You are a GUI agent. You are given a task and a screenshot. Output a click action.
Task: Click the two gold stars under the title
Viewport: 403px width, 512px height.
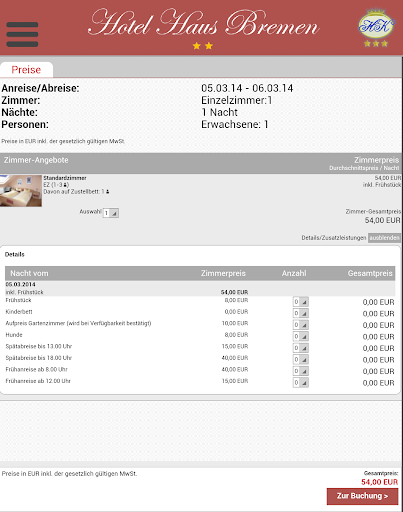(203, 46)
